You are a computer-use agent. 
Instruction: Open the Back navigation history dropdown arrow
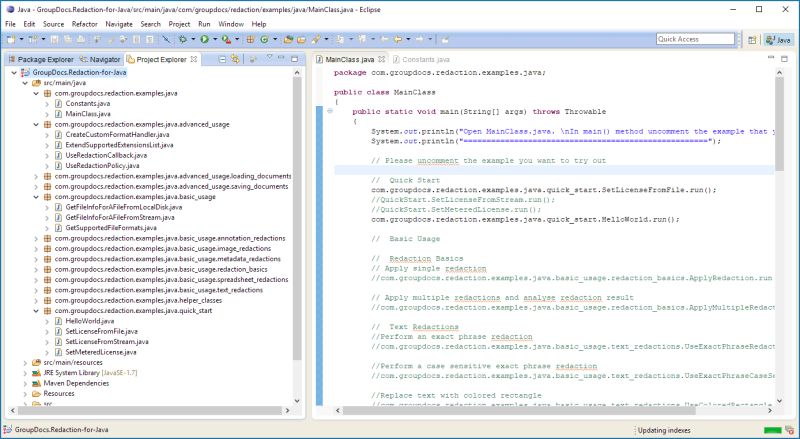coord(408,39)
